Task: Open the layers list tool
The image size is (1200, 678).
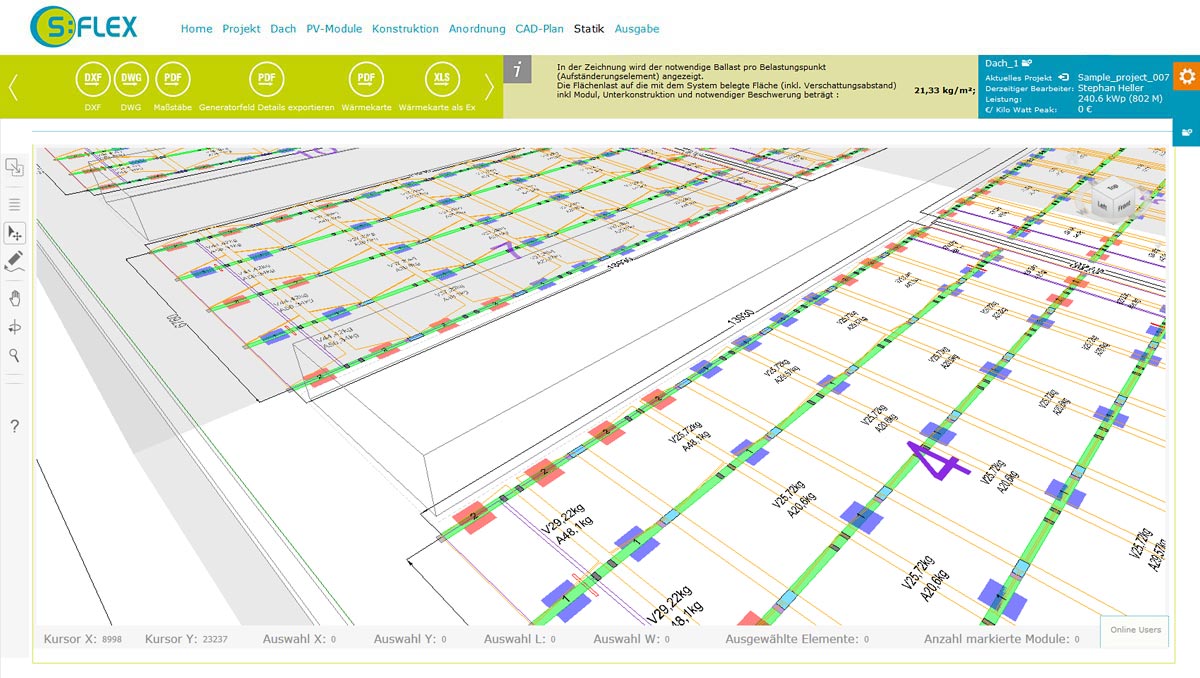Action: coord(15,203)
